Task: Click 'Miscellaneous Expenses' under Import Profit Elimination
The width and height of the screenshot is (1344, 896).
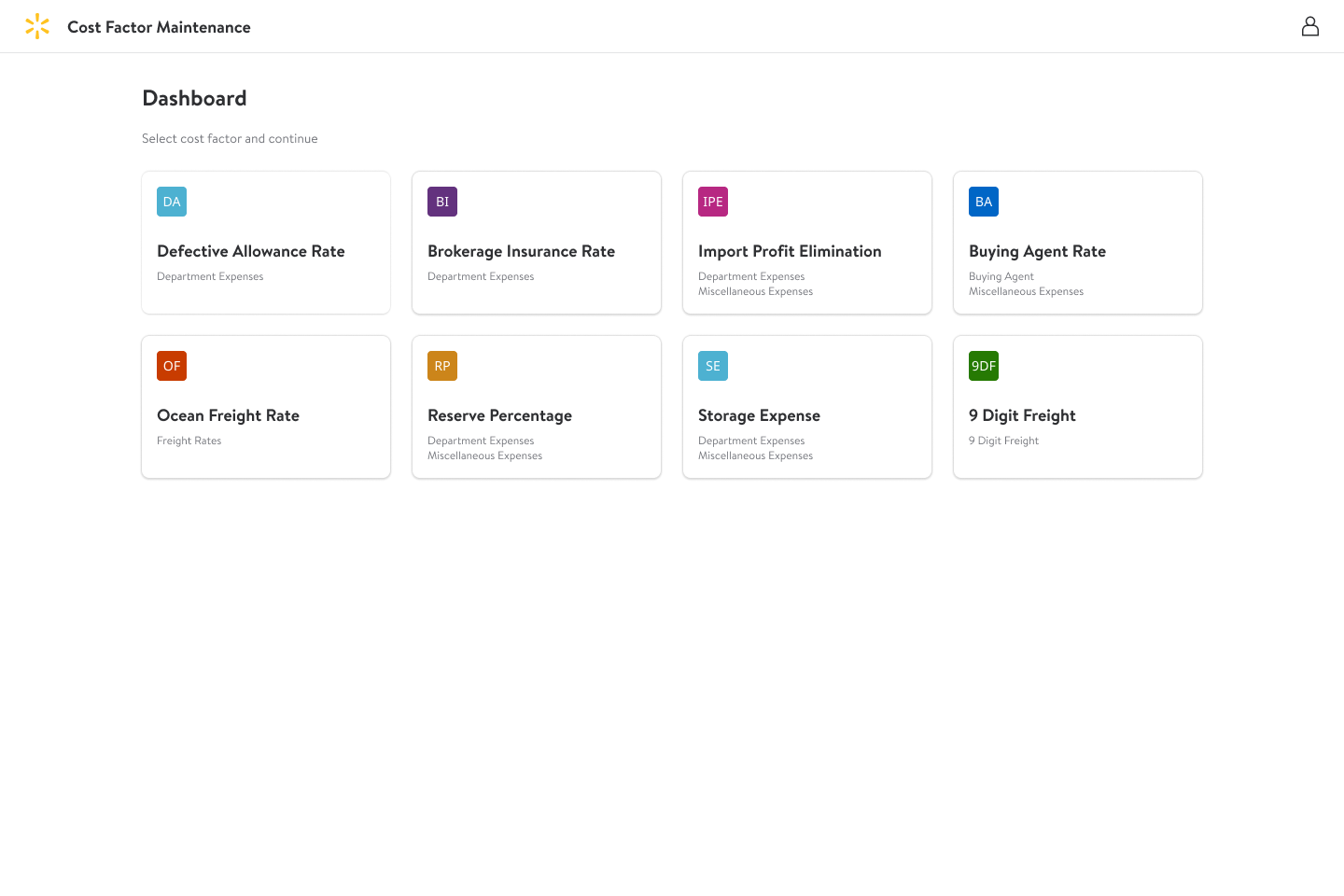Action: tap(755, 291)
